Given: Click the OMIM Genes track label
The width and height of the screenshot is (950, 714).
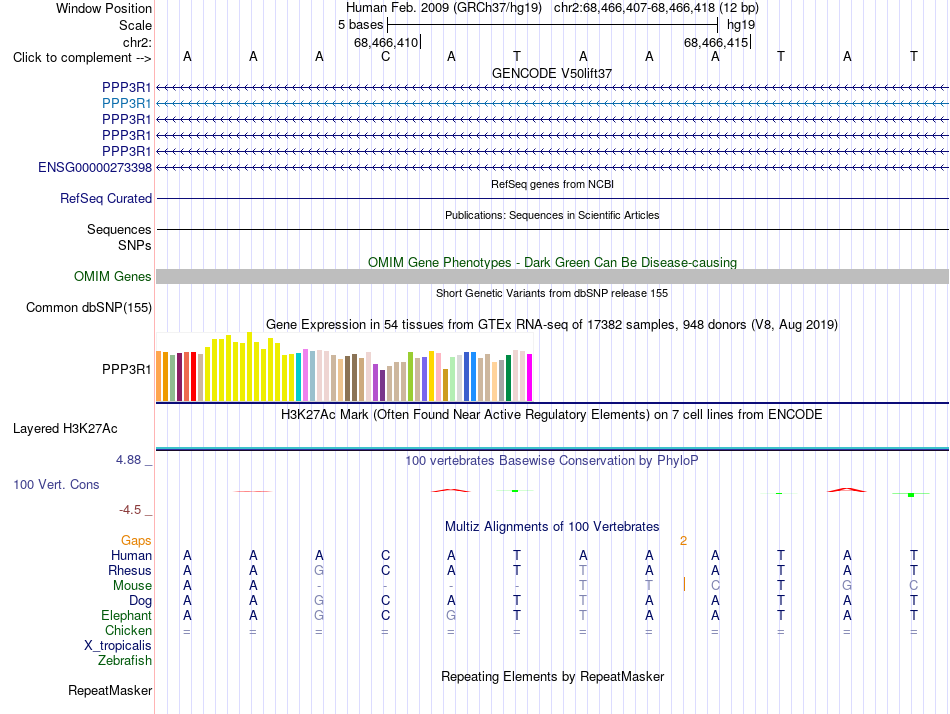Looking at the screenshot, I should pos(112,276).
